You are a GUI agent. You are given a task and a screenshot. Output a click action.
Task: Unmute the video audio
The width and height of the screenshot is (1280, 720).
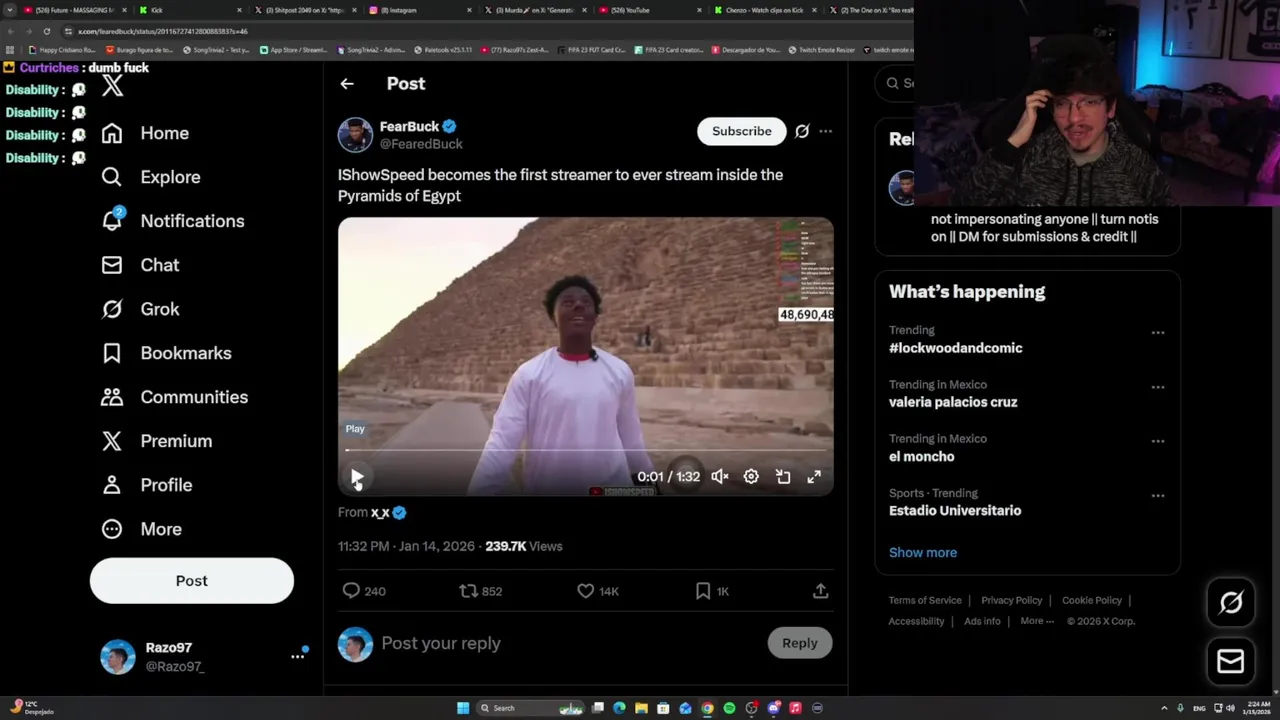pyautogui.click(x=720, y=477)
